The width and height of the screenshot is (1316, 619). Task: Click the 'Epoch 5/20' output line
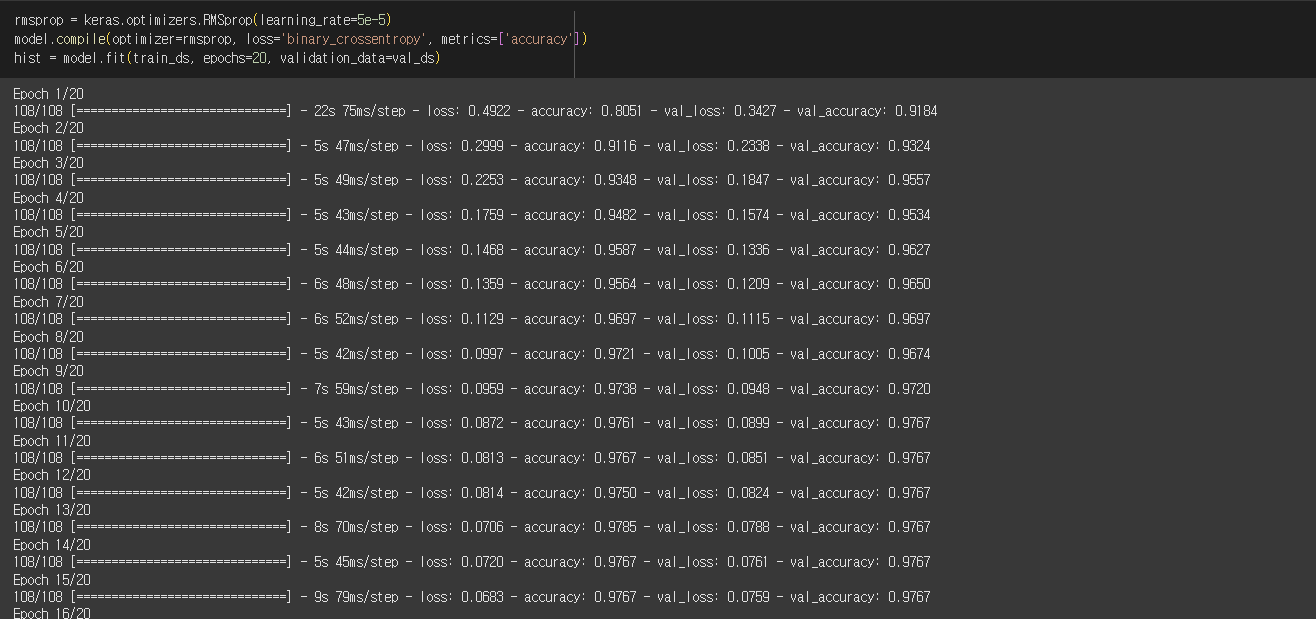pos(48,232)
